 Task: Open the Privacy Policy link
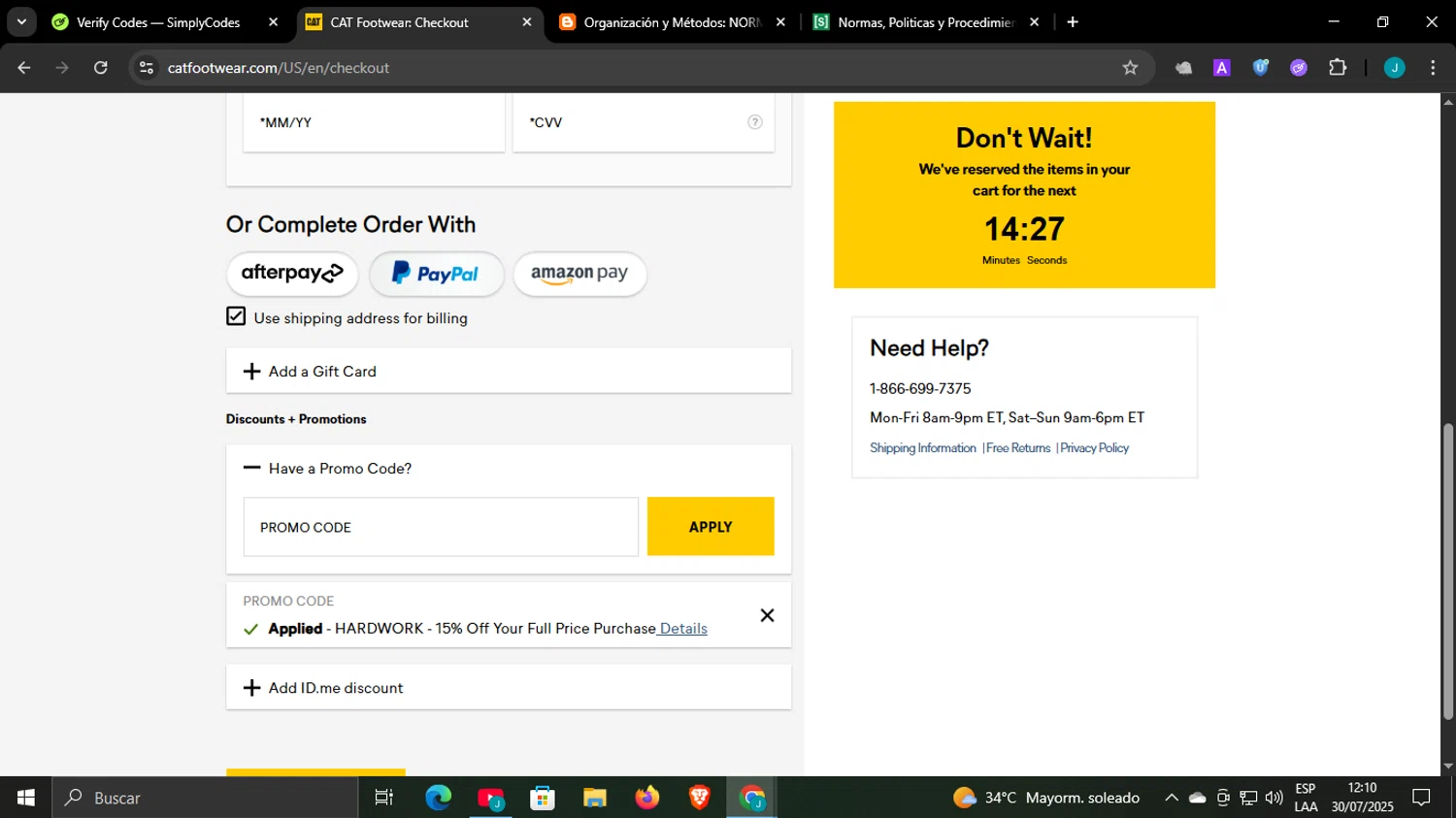click(1095, 447)
